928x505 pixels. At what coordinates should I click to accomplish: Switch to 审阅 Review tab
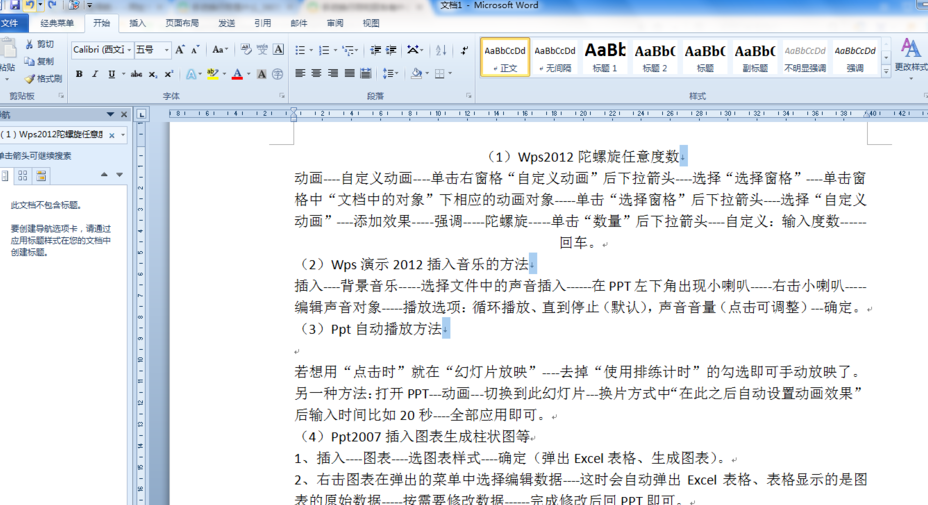(x=335, y=24)
